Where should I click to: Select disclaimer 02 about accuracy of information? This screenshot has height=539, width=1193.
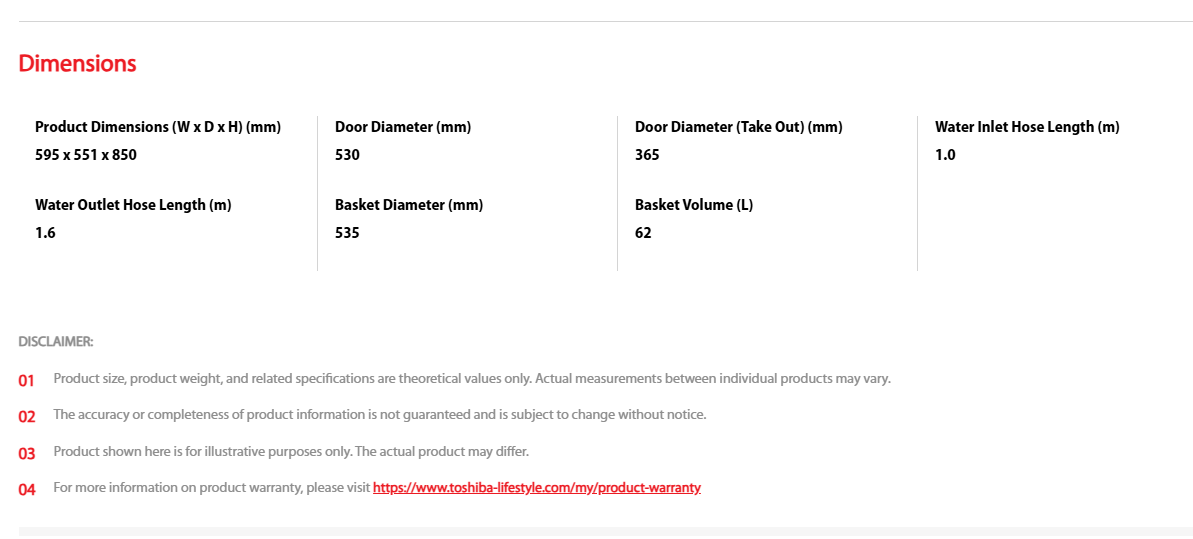[x=380, y=415]
